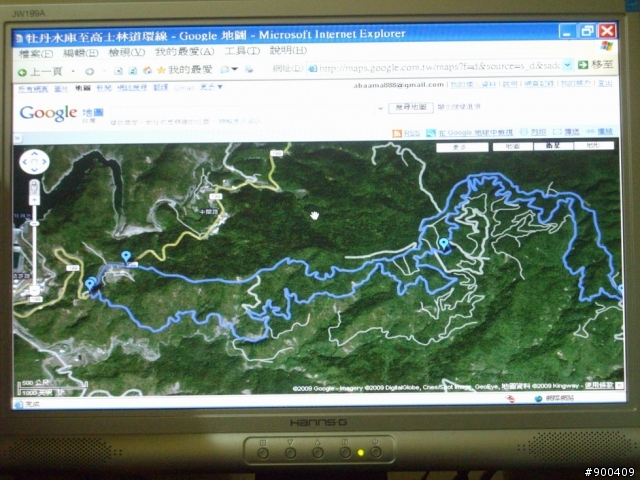640x480 pixels.
Task: Pan the map left with the arrow
Action: [x=25, y=162]
